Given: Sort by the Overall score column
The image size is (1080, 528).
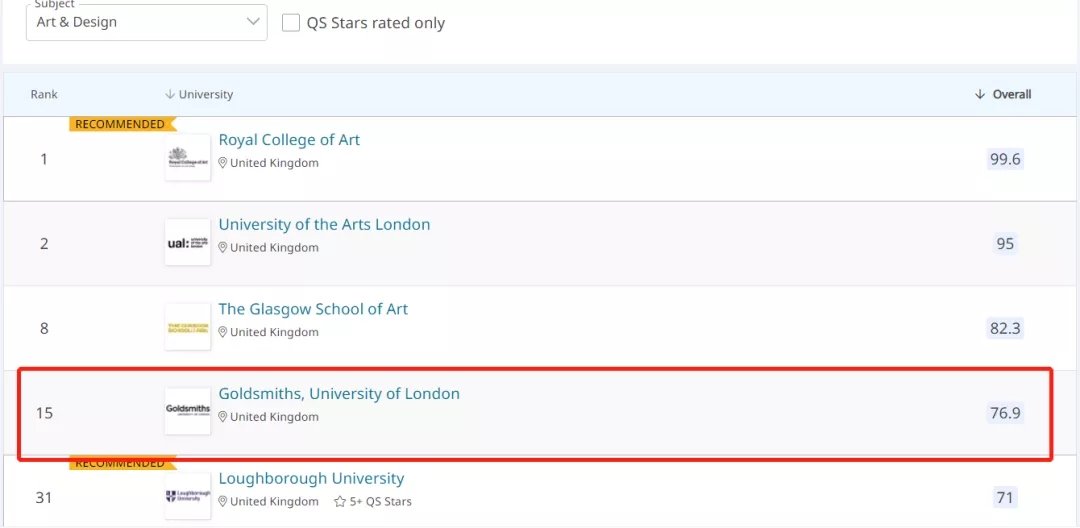Looking at the screenshot, I should pyautogui.click(x=1003, y=94).
